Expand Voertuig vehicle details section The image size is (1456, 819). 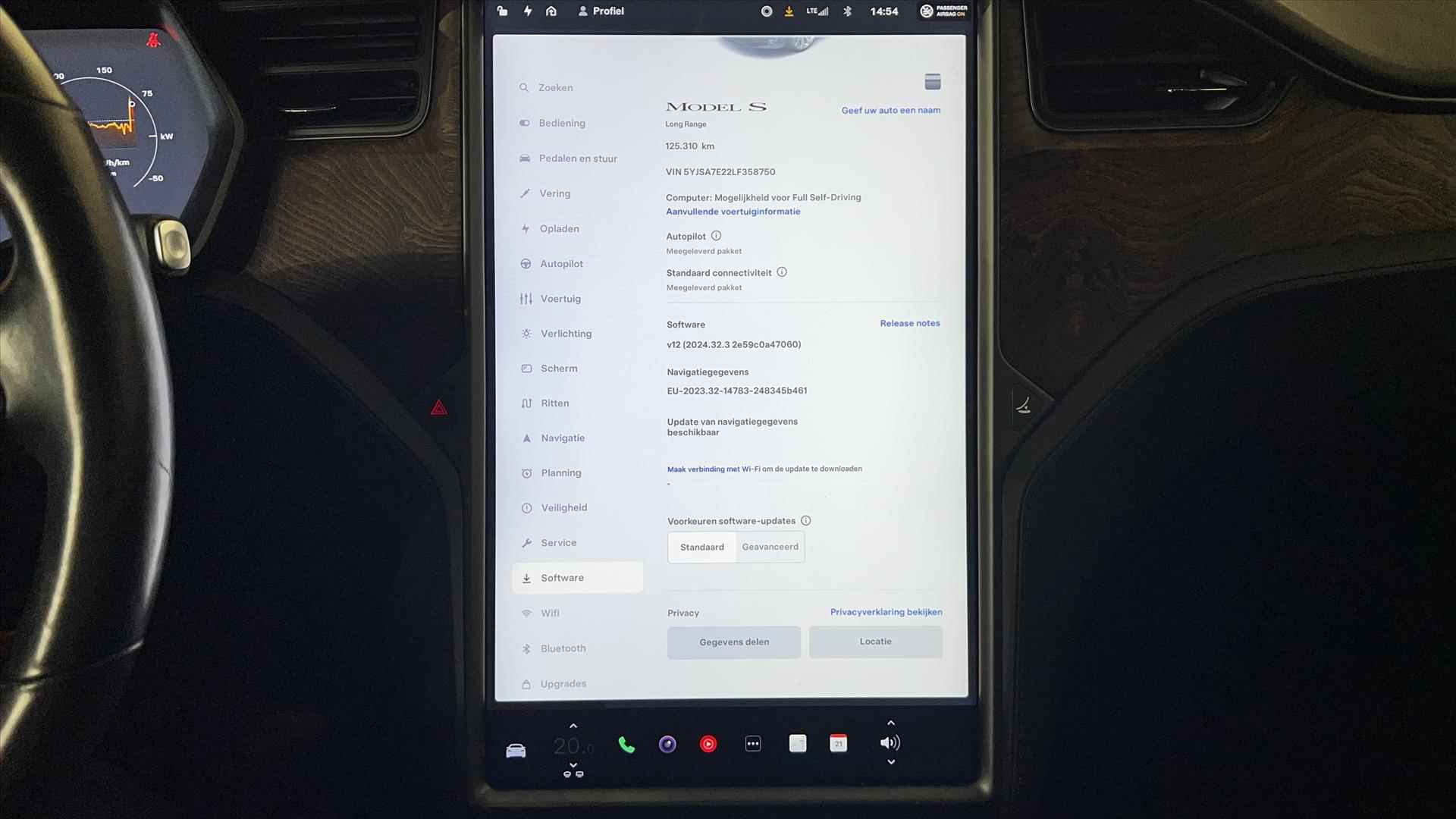(x=560, y=298)
